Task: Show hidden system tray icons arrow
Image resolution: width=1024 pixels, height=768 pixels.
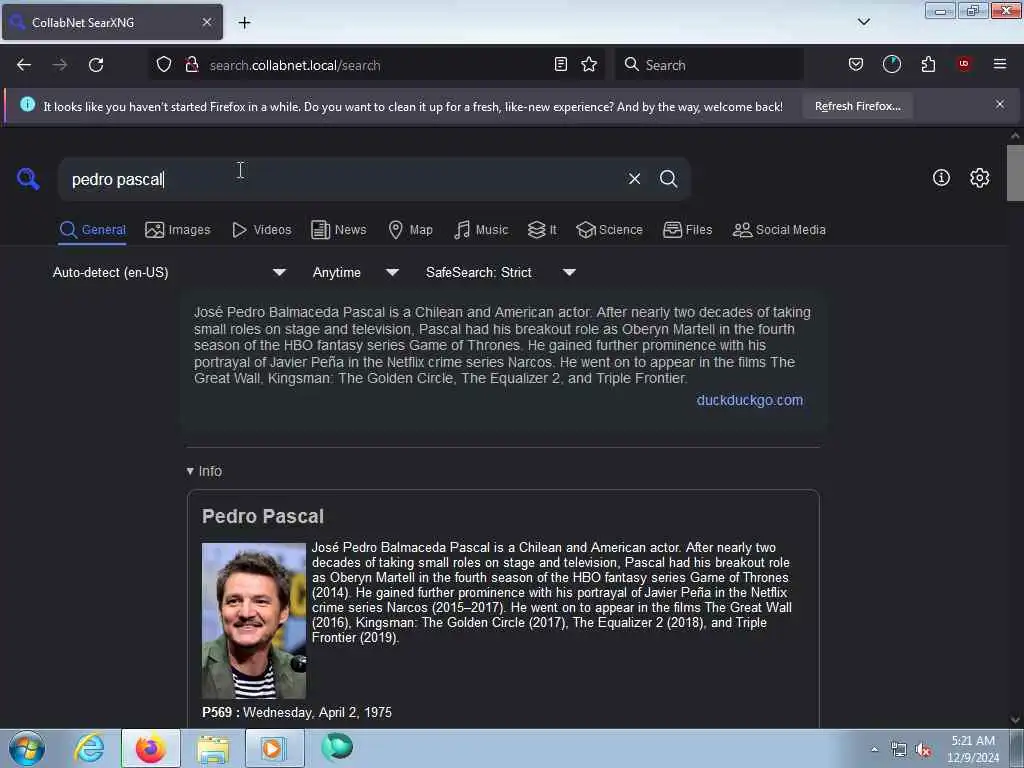Action: 874,750
